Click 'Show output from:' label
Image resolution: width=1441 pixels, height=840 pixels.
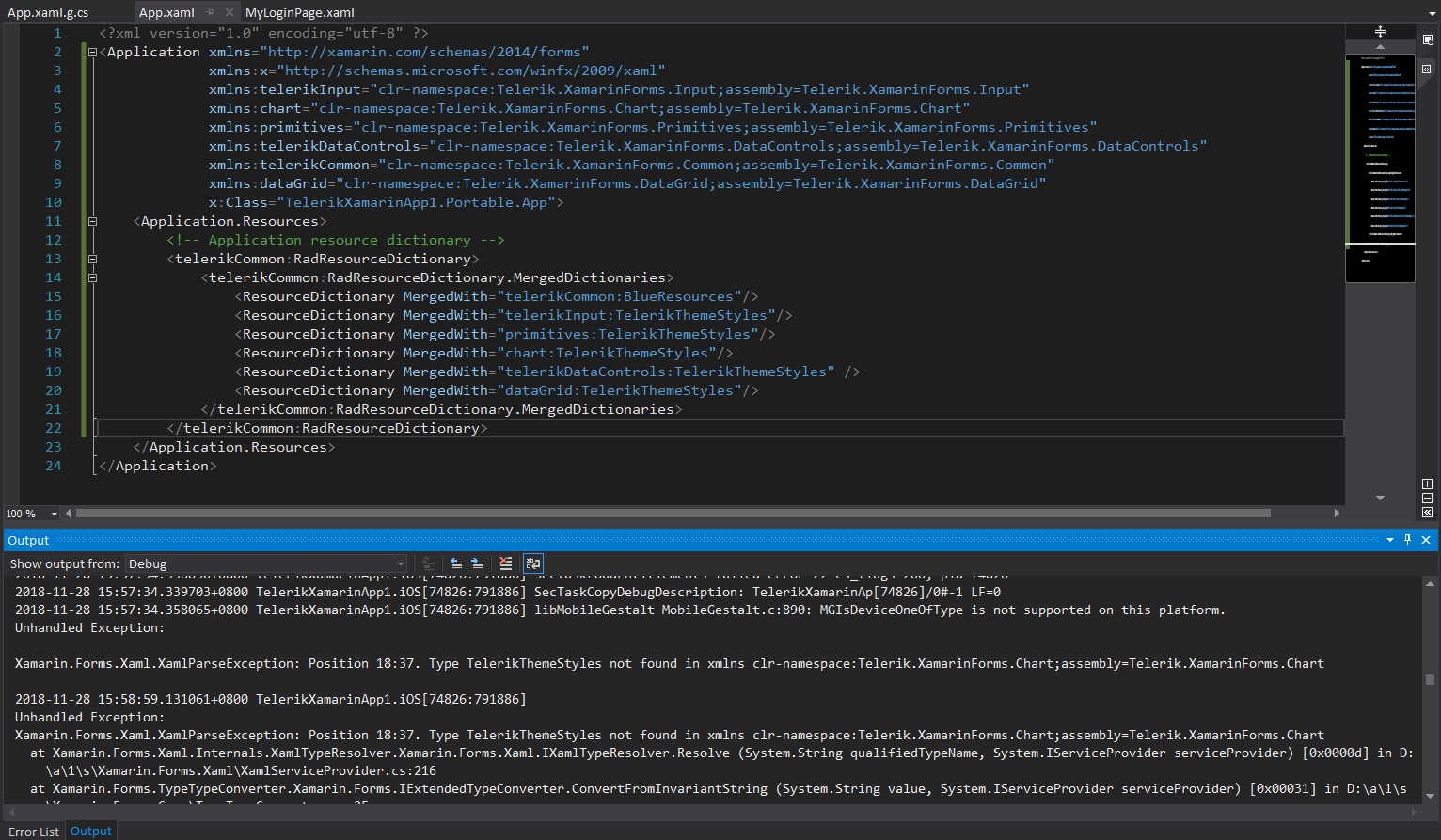pyautogui.click(x=65, y=563)
